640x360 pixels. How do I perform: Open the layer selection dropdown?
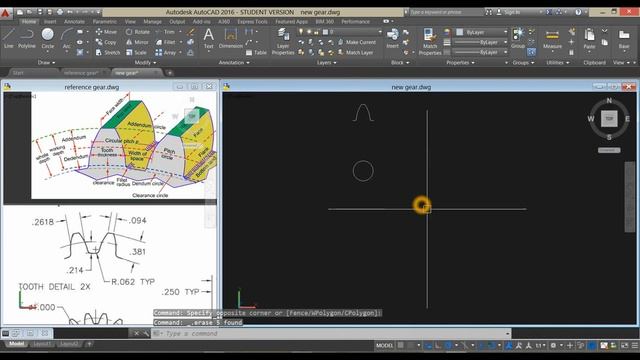(x=340, y=31)
